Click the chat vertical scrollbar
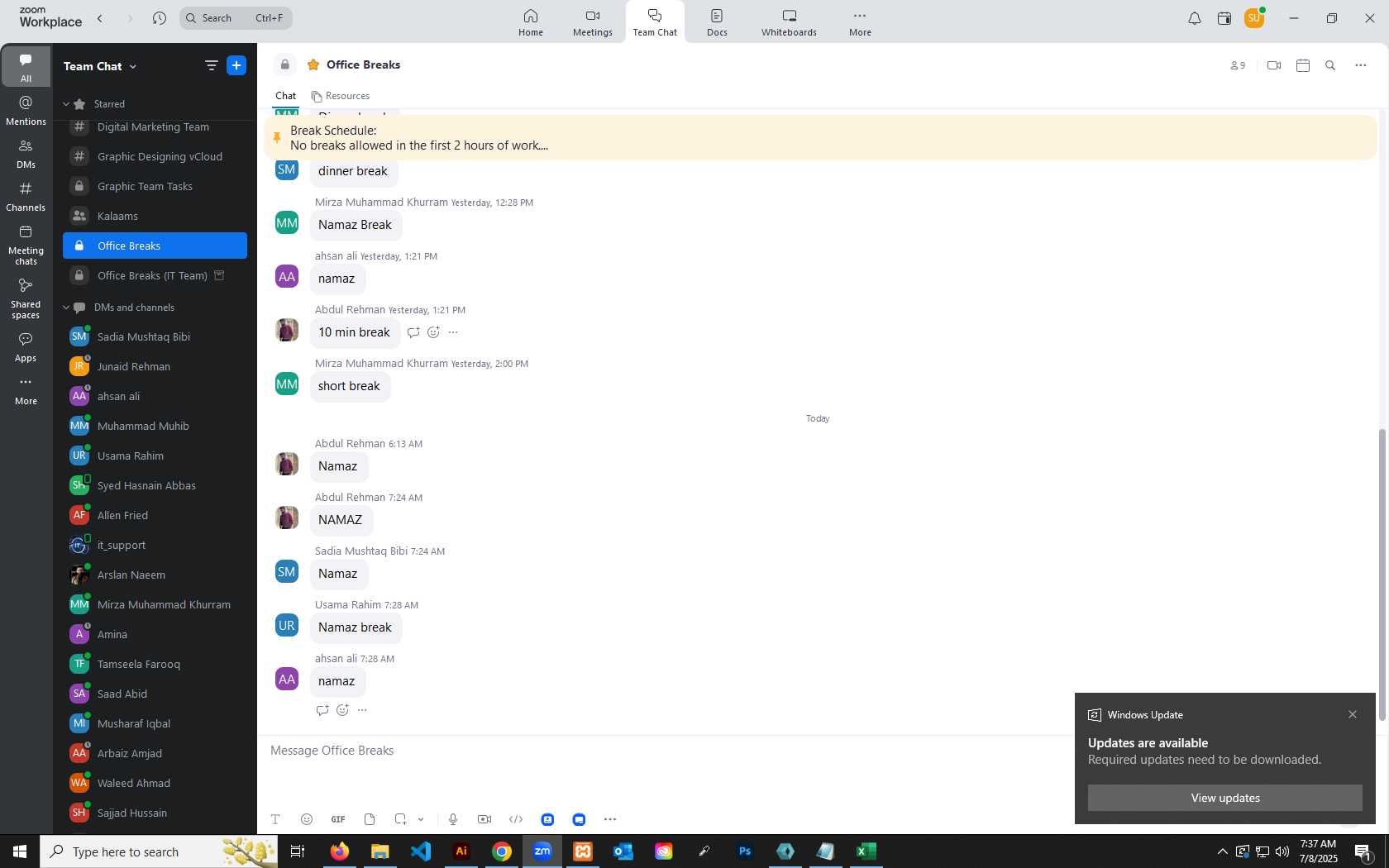The width and height of the screenshot is (1389, 868). 1382,575
